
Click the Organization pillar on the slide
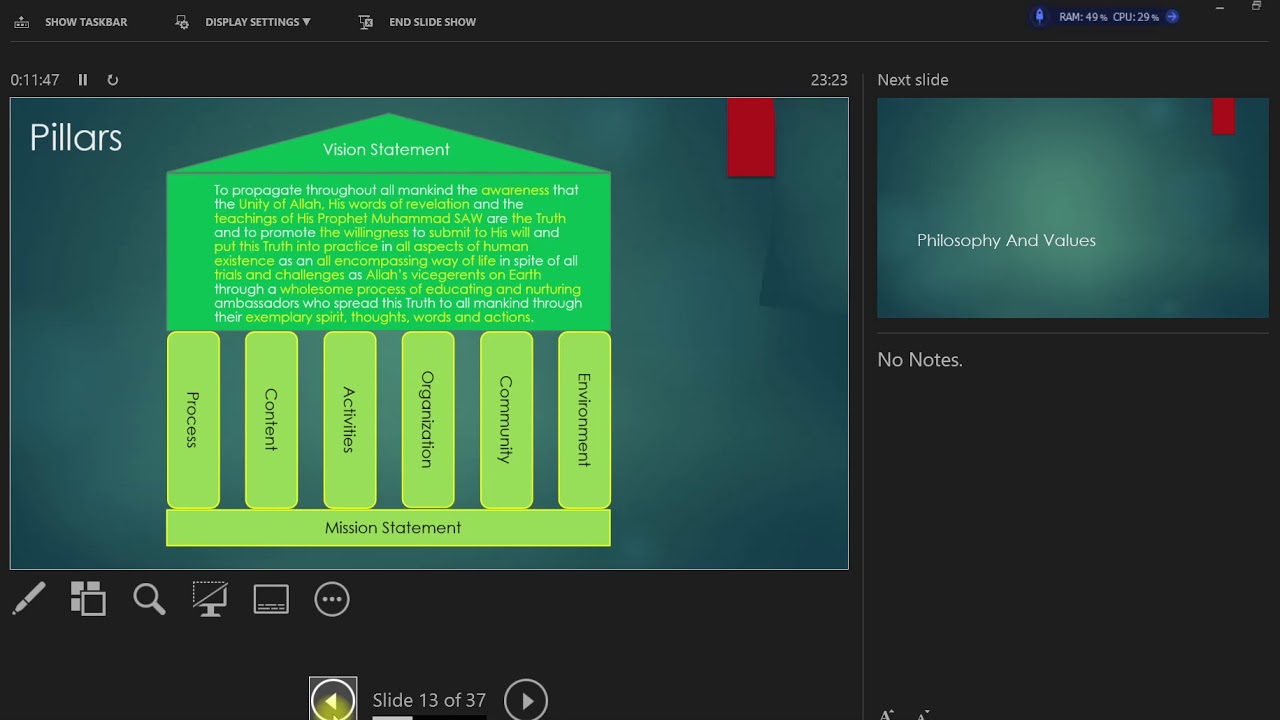click(428, 420)
